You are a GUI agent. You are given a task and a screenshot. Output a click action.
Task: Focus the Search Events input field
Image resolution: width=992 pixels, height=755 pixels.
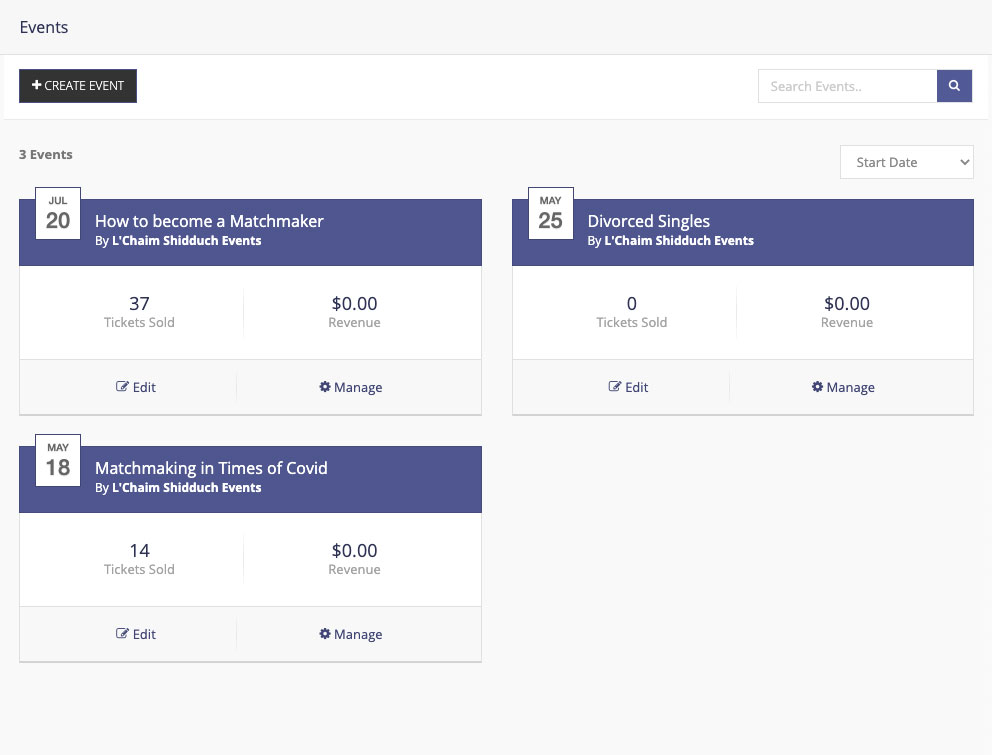pos(847,86)
